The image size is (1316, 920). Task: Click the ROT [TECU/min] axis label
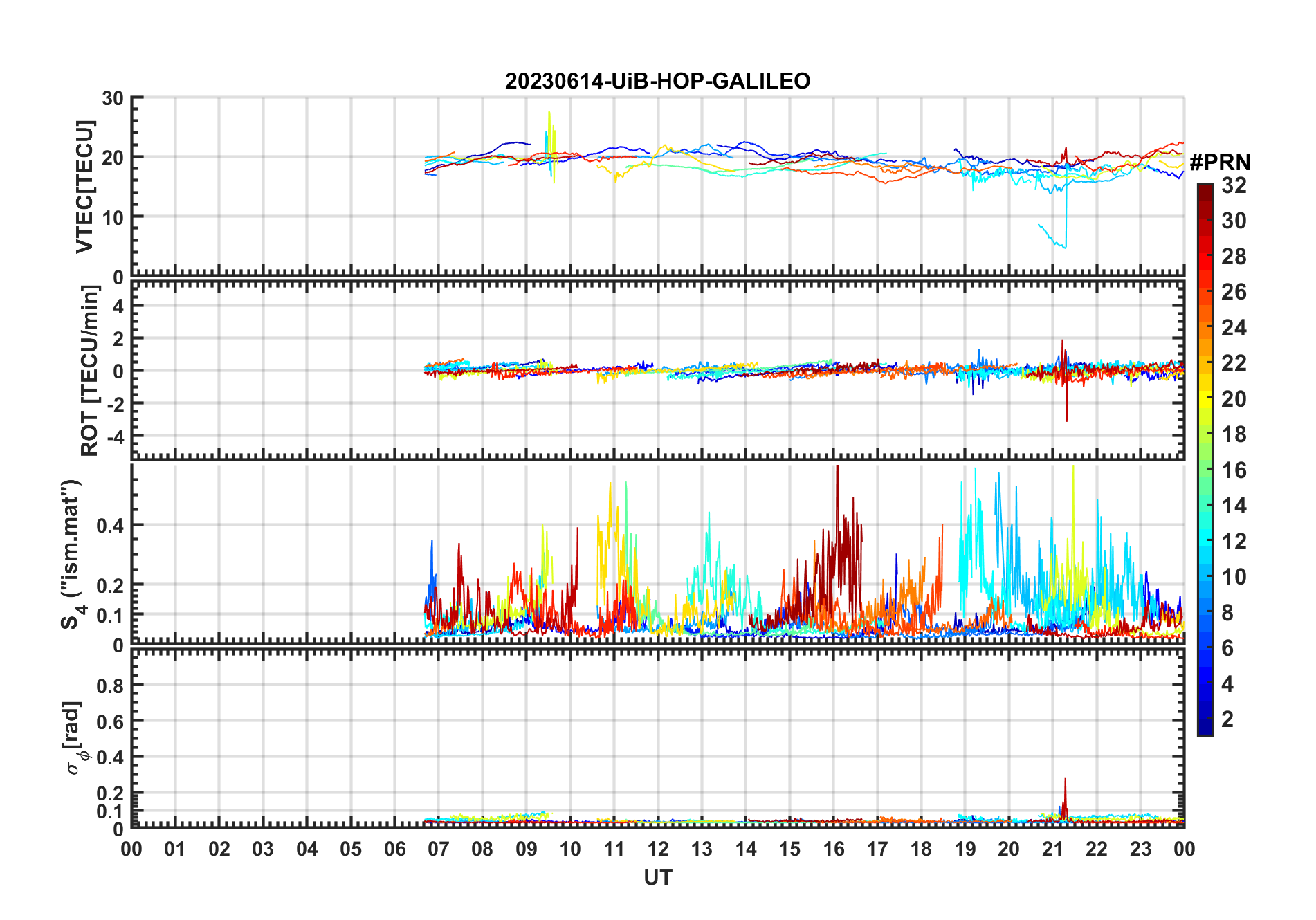pos(90,371)
